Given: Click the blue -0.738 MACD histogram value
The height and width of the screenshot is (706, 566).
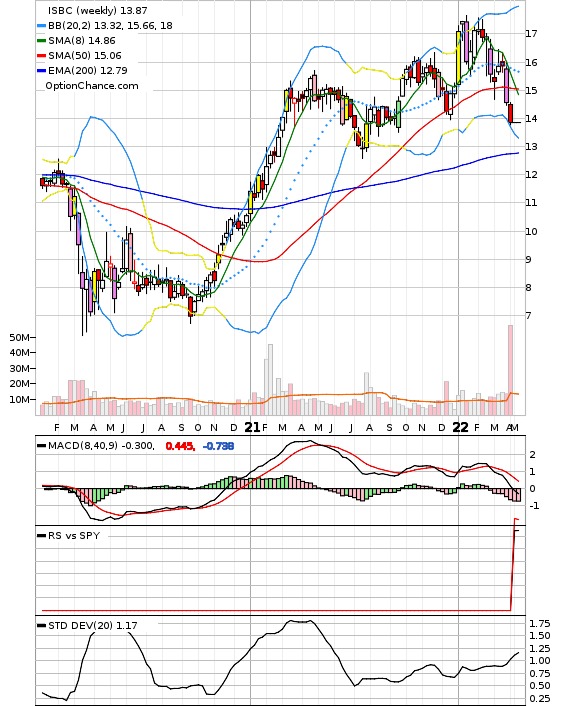Looking at the screenshot, I should tap(218, 446).
